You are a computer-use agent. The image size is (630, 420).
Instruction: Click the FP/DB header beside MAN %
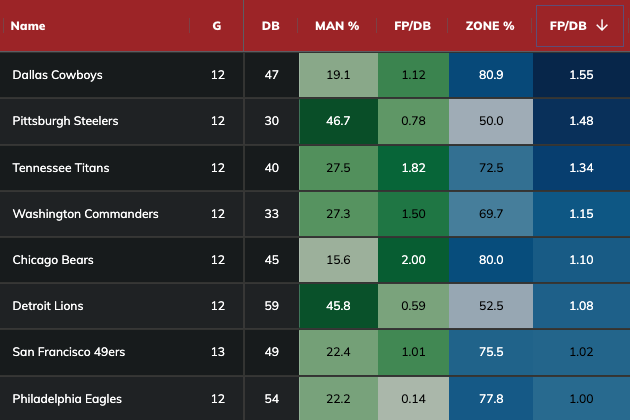point(413,26)
